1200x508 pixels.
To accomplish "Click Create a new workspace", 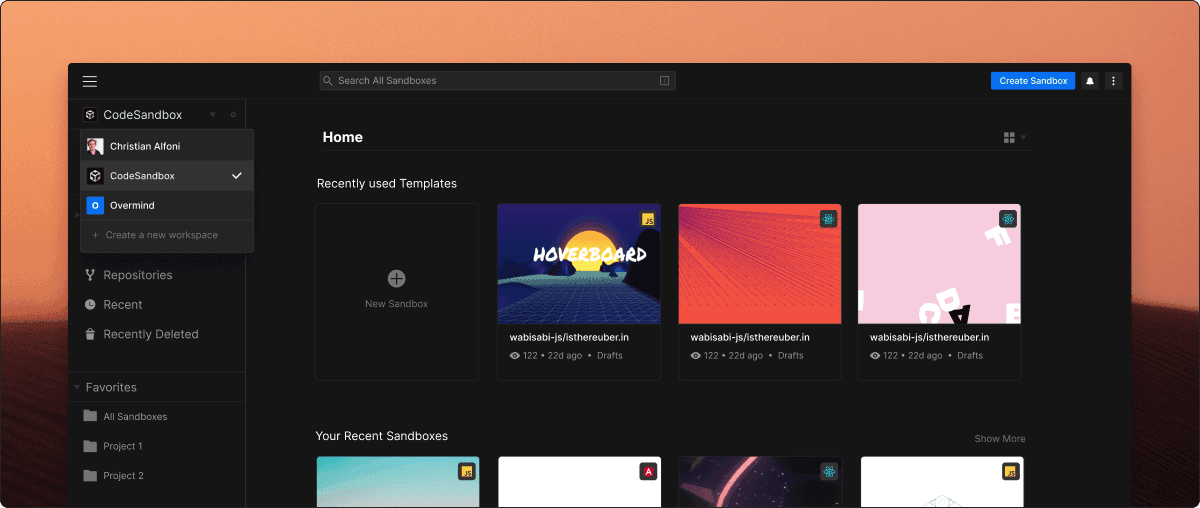I will [x=160, y=235].
